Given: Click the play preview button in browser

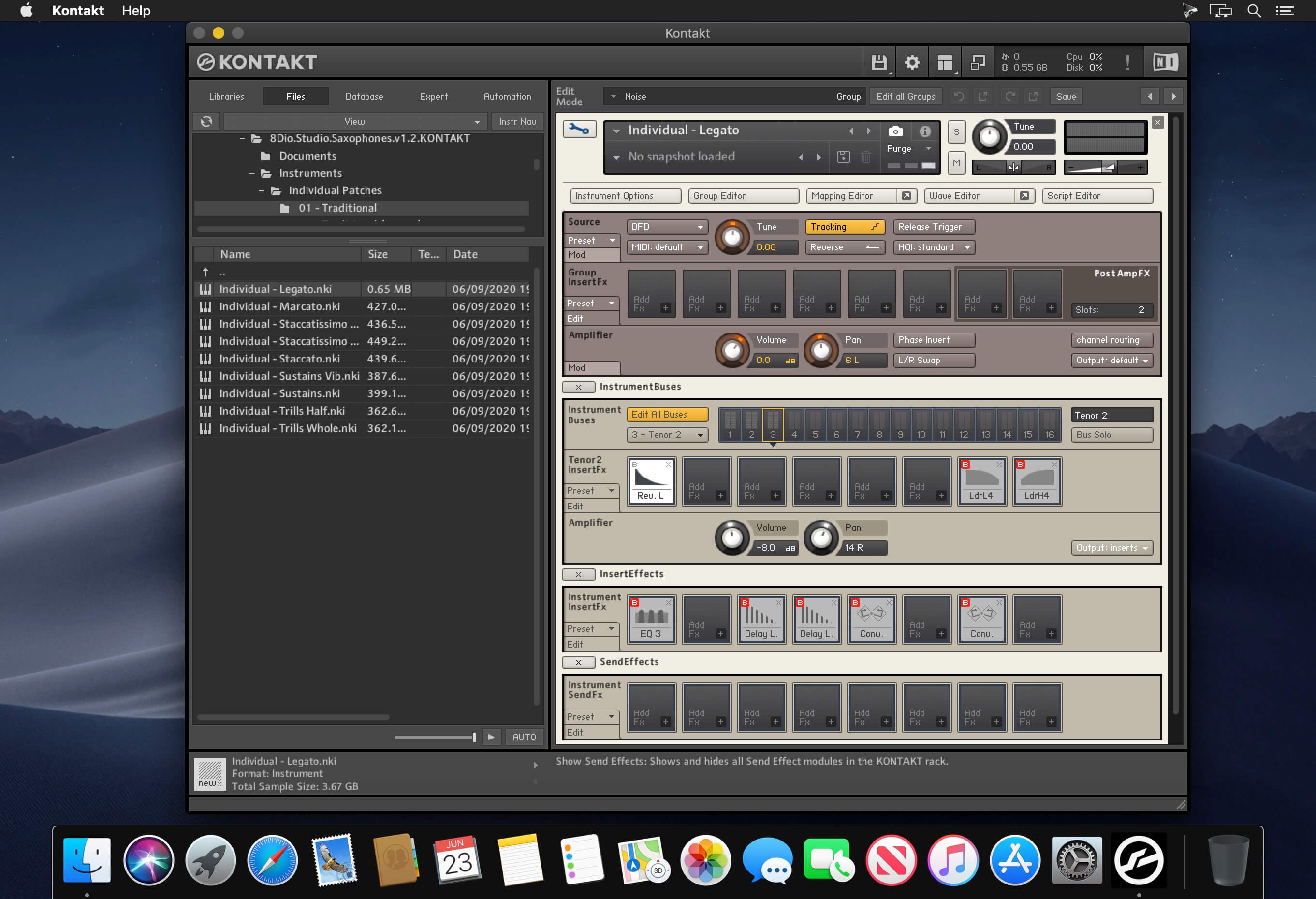Looking at the screenshot, I should 491,737.
